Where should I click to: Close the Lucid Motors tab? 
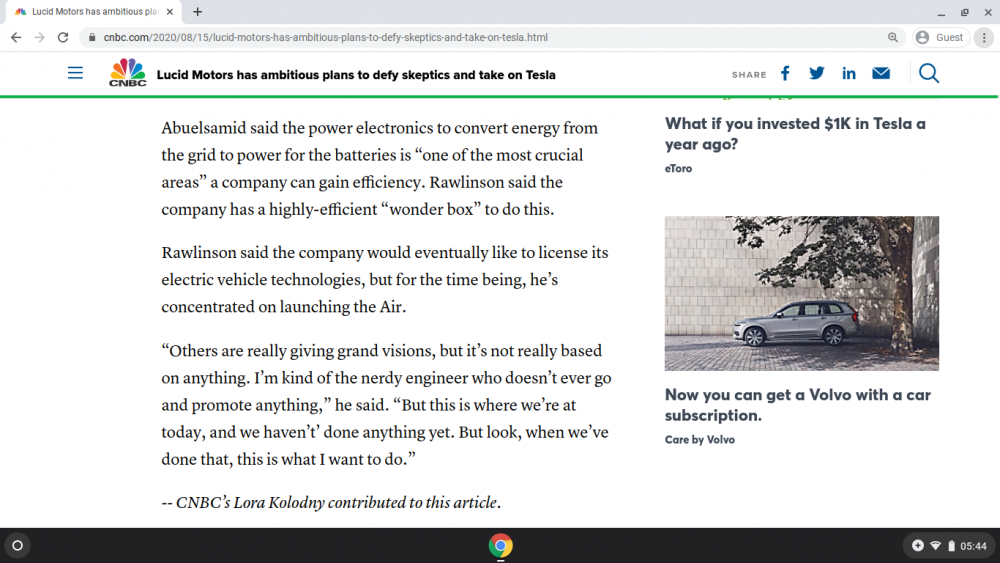click(170, 11)
